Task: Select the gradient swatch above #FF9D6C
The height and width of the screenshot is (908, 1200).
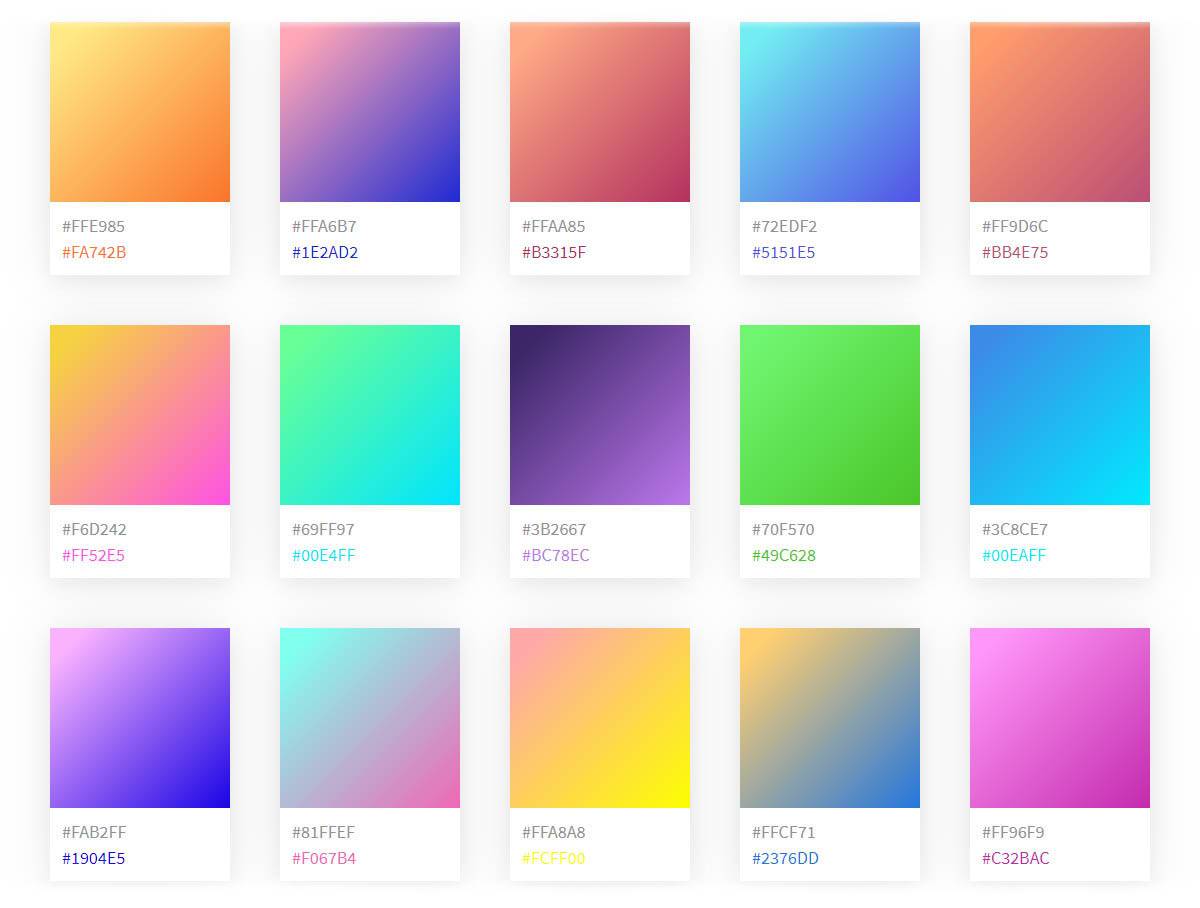Action: click(x=1060, y=112)
